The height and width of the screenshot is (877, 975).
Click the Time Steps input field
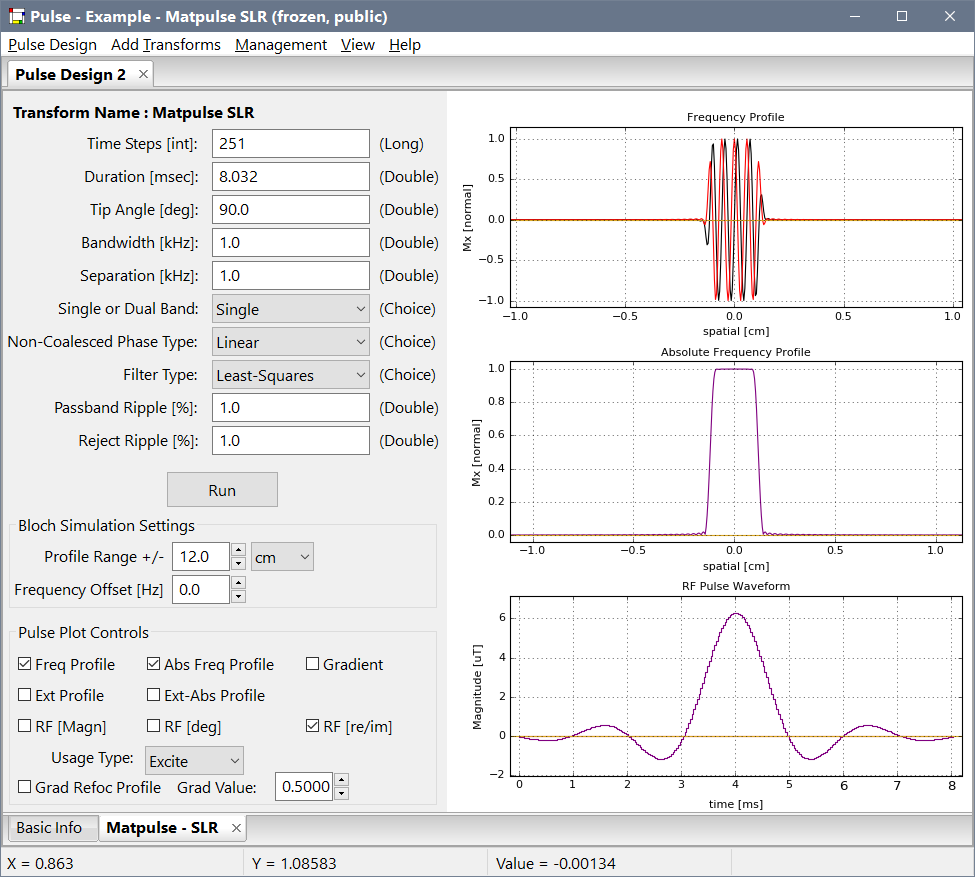290,144
